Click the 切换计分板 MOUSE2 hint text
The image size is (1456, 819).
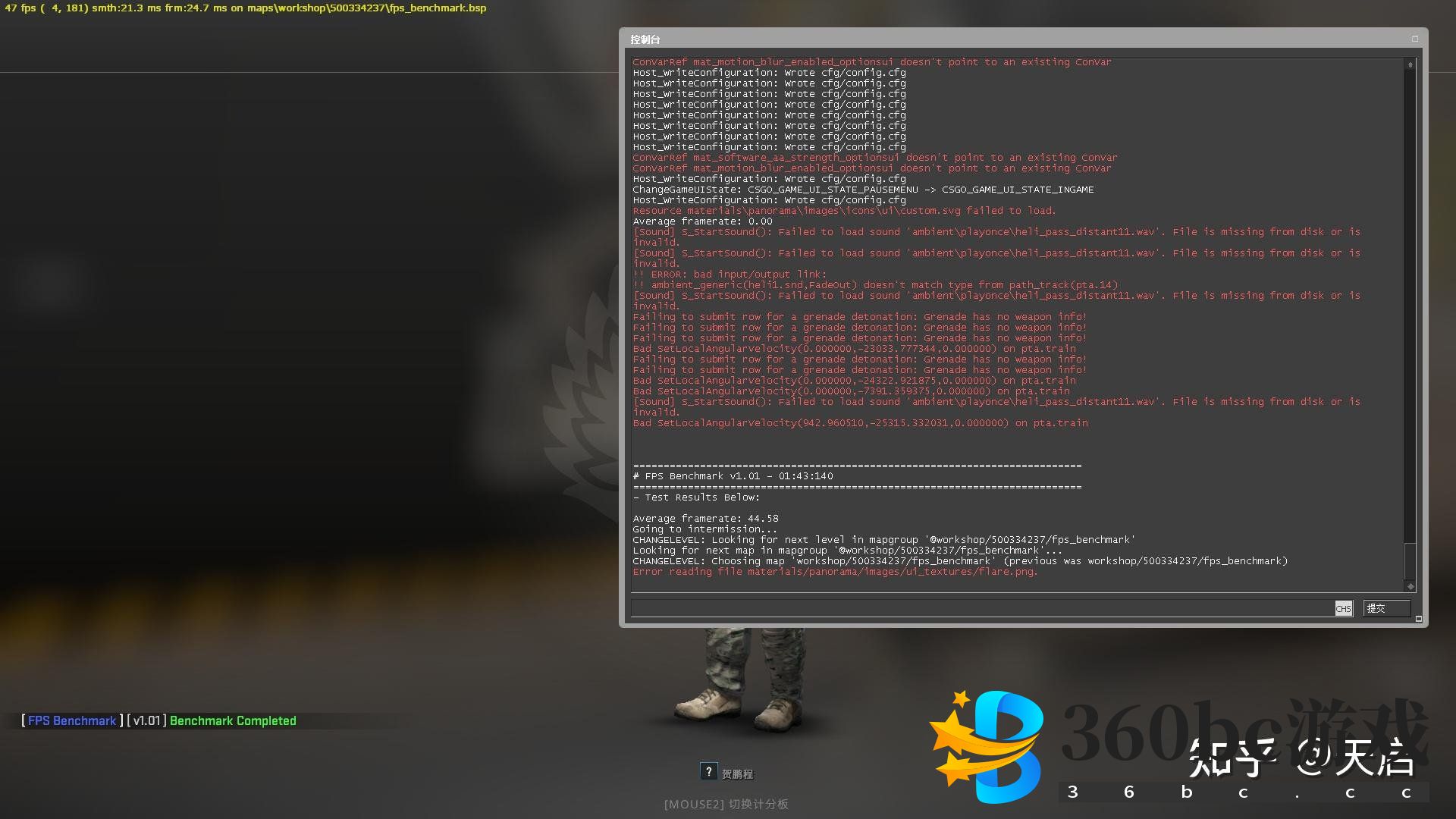pyautogui.click(x=726, y=804)
